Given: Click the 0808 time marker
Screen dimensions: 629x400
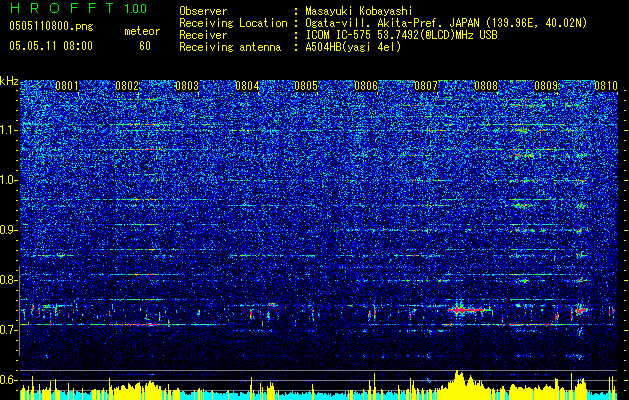Looking at the screenshot, I should (486, 86).
